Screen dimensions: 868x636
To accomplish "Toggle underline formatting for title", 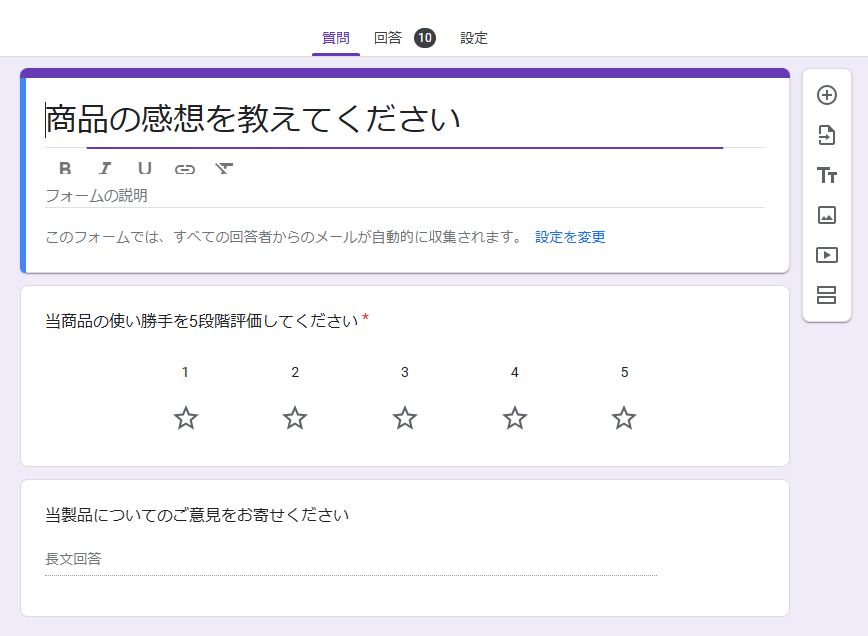I will click(x=144, y=168).
